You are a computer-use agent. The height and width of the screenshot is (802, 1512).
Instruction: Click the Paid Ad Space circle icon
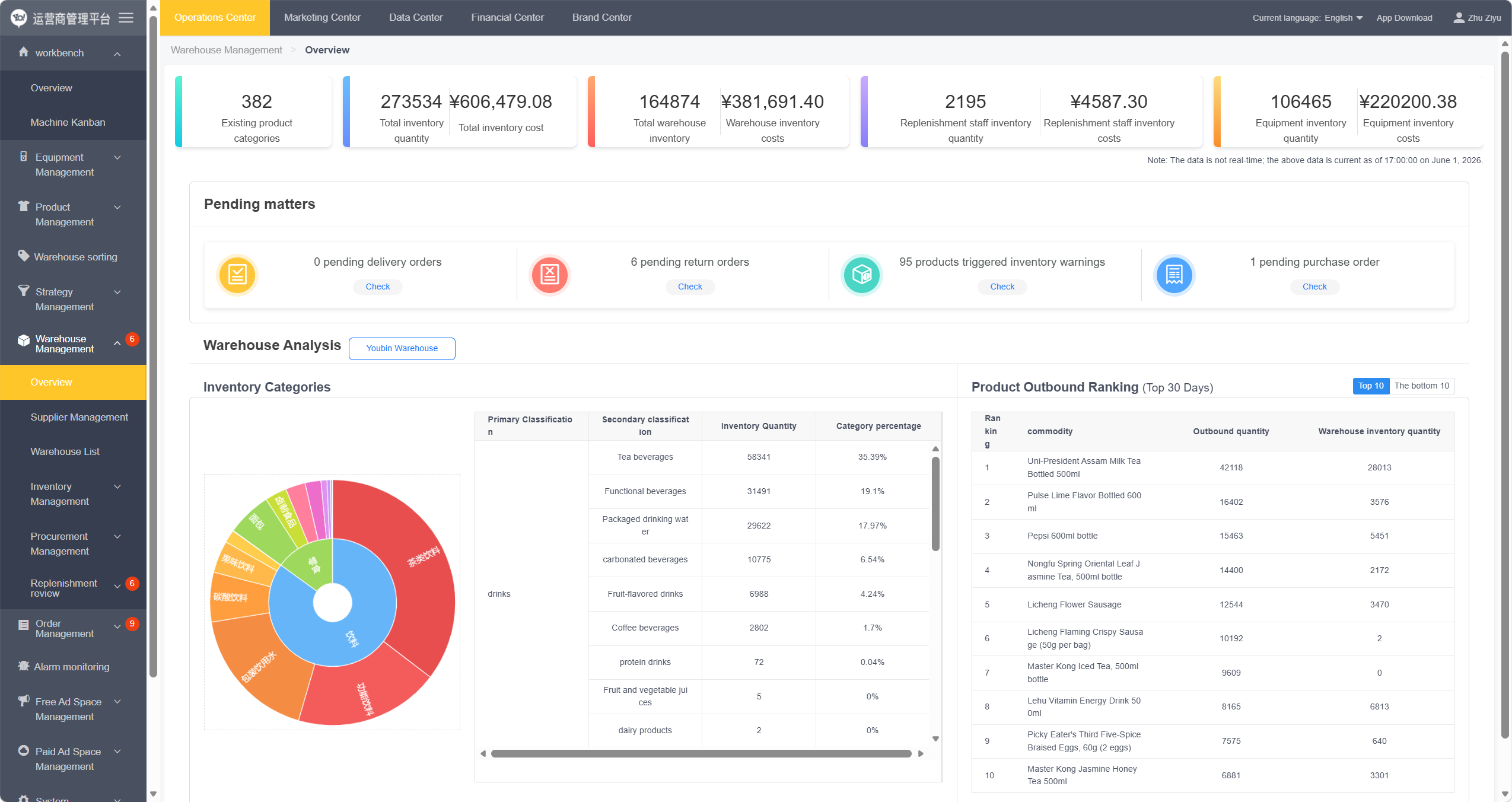click(x=23, y=750)
